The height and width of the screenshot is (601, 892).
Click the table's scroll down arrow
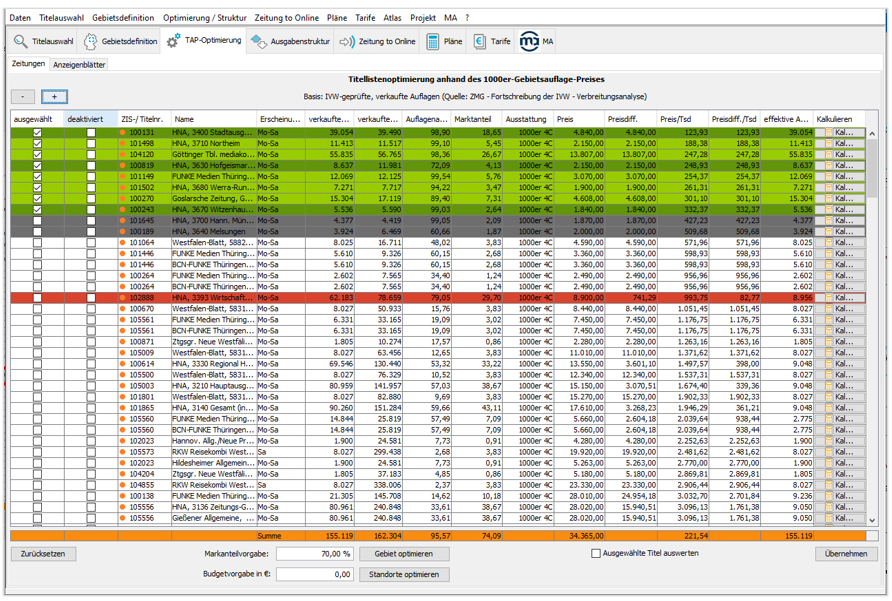(871, 520)
